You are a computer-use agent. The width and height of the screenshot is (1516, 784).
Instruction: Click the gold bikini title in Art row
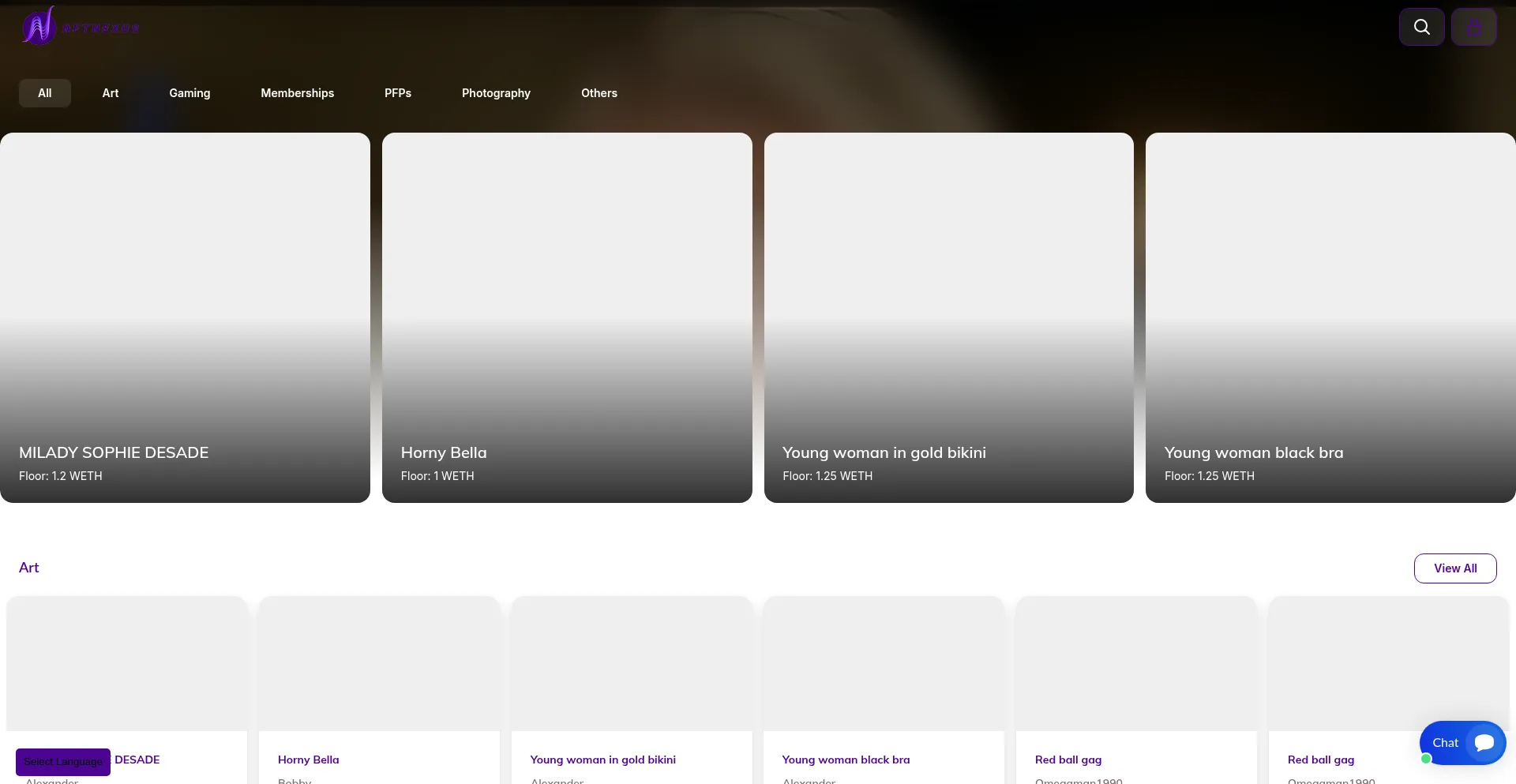(x=602, y=760)
